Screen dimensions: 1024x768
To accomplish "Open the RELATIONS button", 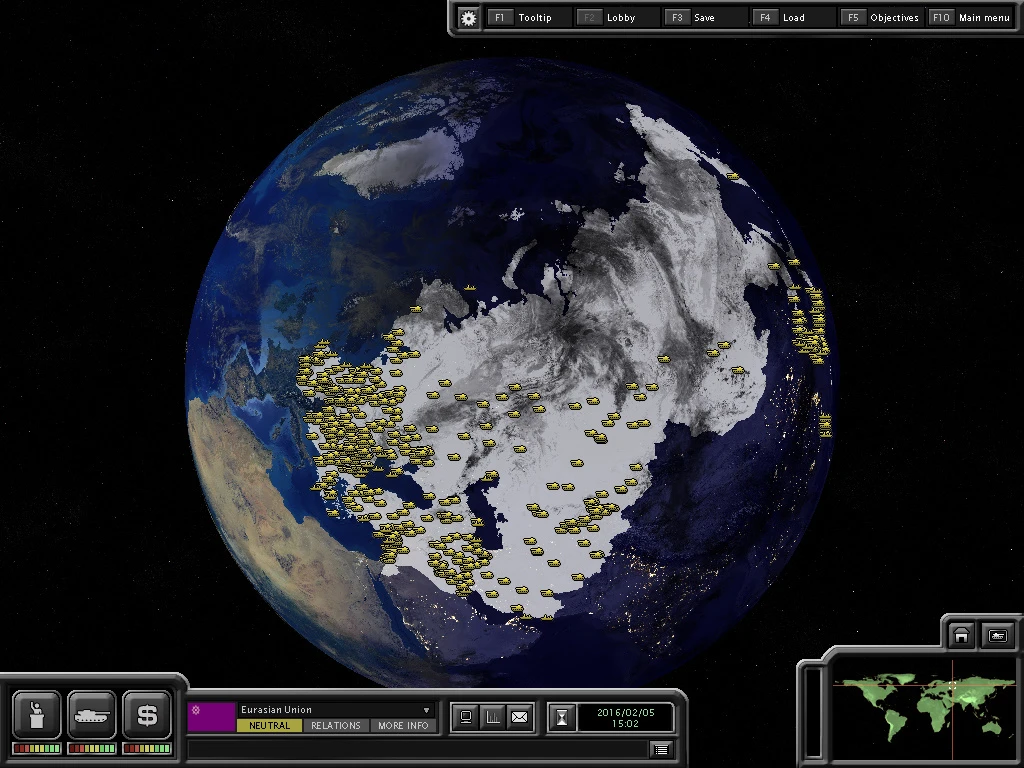I will pos(336,726).
